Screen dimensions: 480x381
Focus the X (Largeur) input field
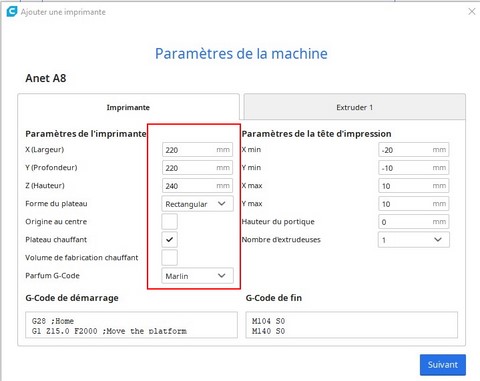(197, 150)
